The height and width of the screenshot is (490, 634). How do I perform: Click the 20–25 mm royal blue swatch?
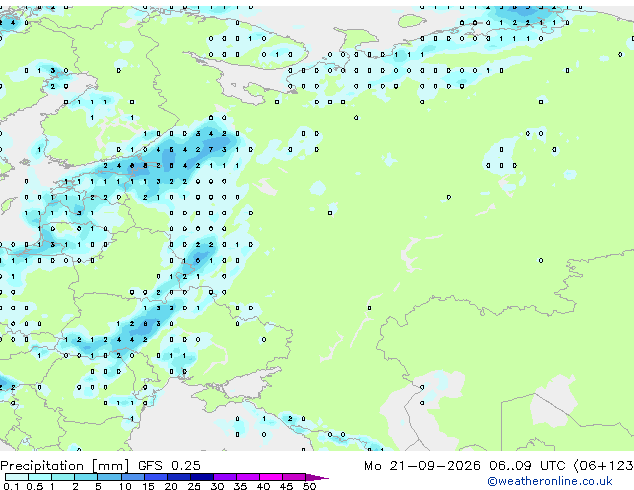click(179, 477)
